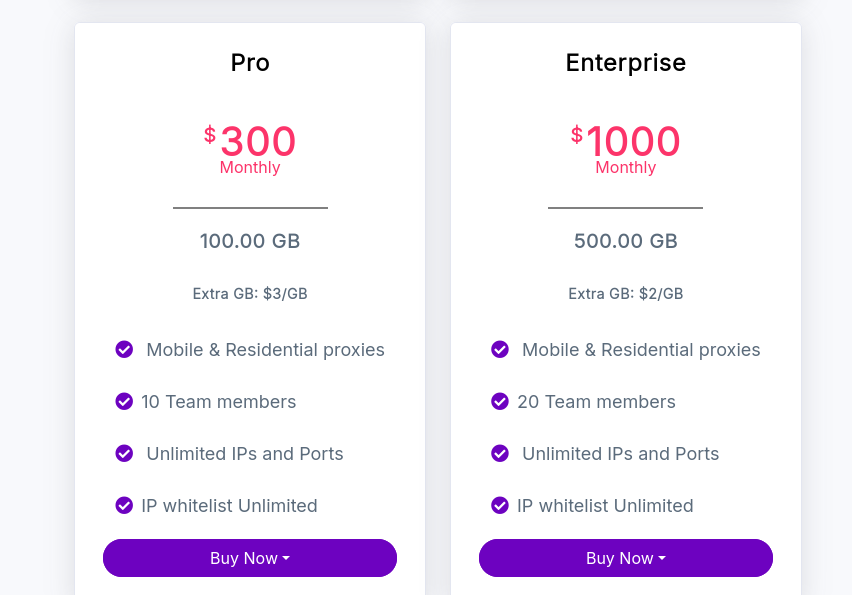Click the Pro plan title
Image resolution: width=852 pixels, height=595 pixels.
point(250,63)
